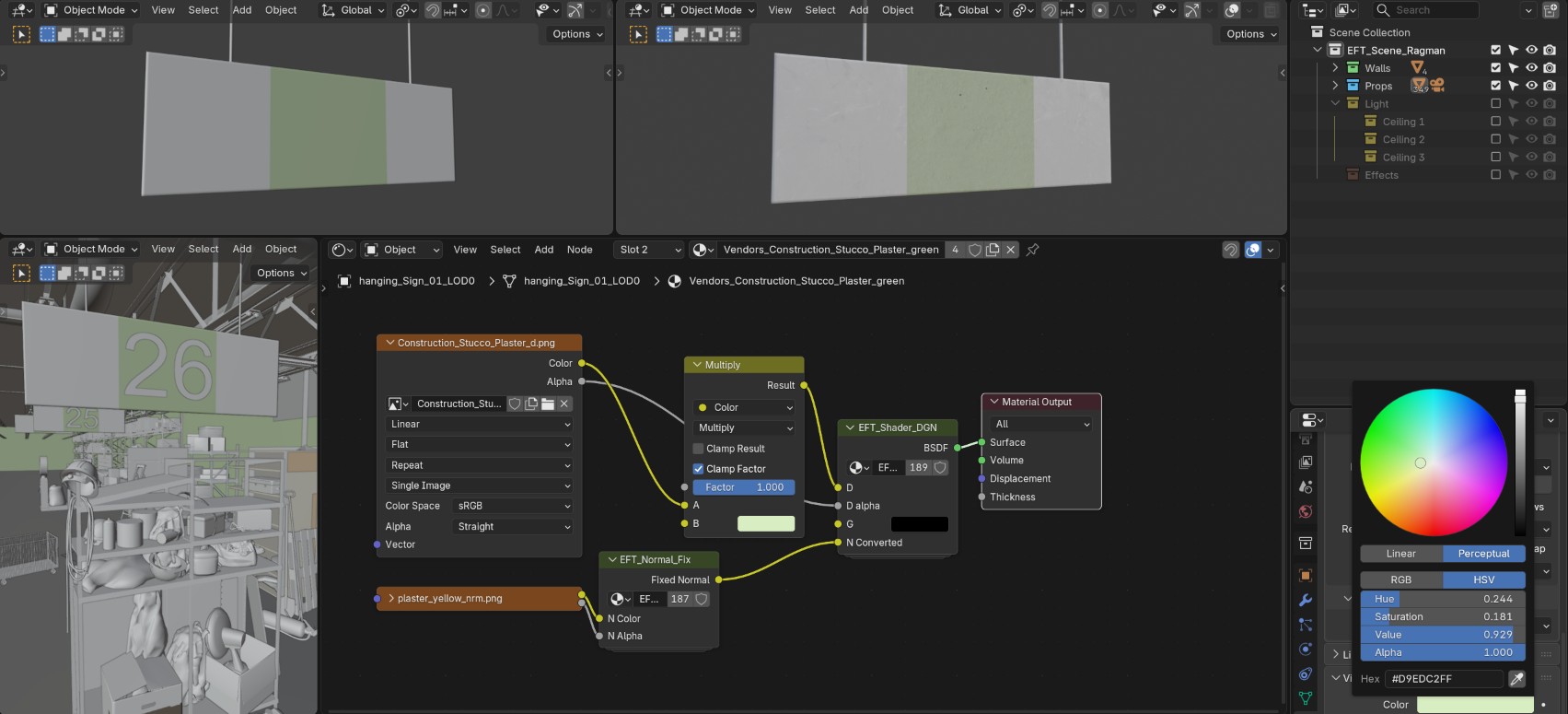This screenshot has height=714, width=1568.
Task: Open the Object Data properties tab
Action: 1306,698
